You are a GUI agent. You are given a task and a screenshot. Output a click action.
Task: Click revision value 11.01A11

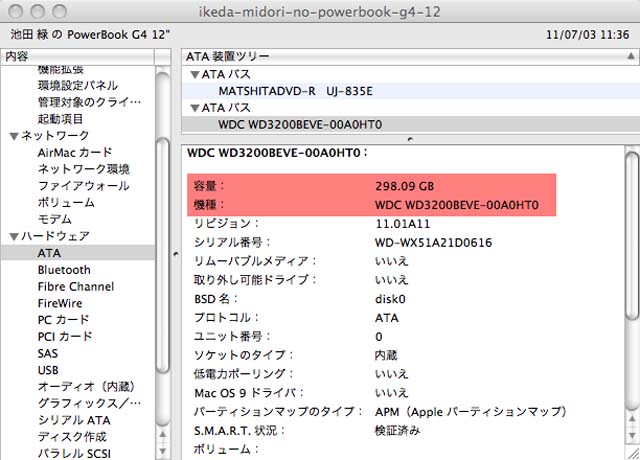click(x=402, y=224)
